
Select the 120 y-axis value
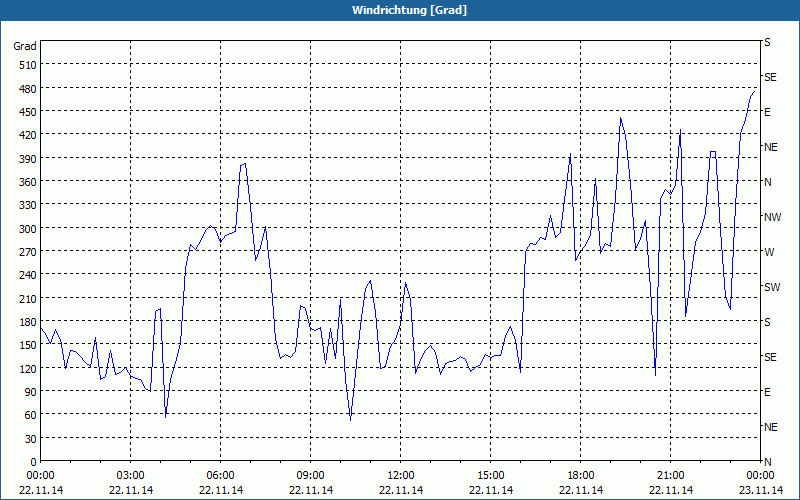point(29,368)
